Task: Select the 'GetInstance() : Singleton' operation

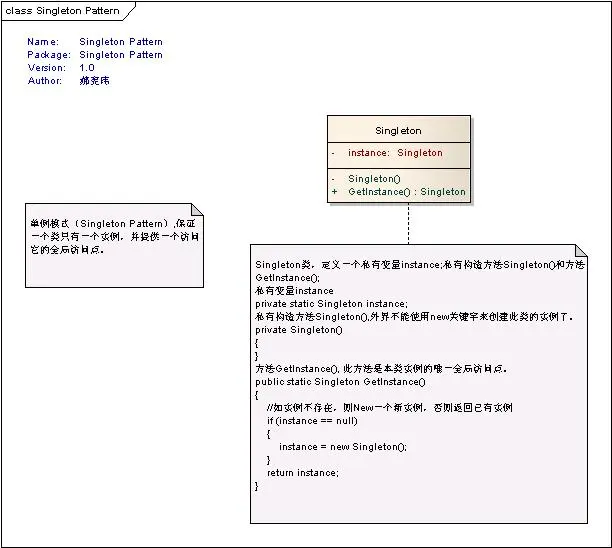Action: click(407, 192)
